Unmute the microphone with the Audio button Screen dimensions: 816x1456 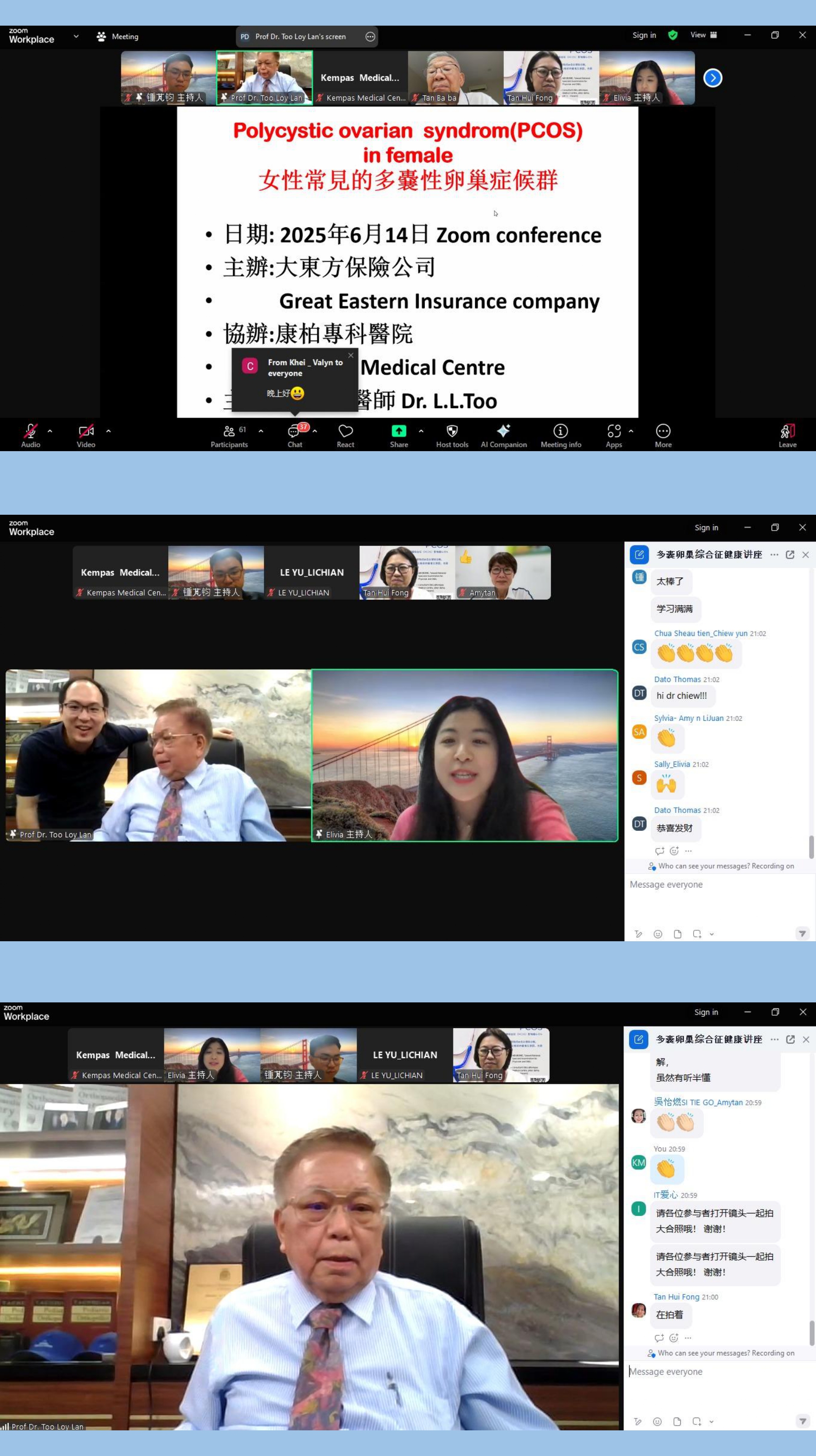coord(31,434)
